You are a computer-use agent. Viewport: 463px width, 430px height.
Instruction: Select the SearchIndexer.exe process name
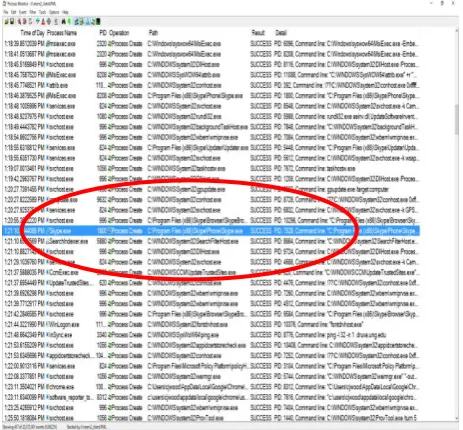pyautogui.click(x=68, y=241)
